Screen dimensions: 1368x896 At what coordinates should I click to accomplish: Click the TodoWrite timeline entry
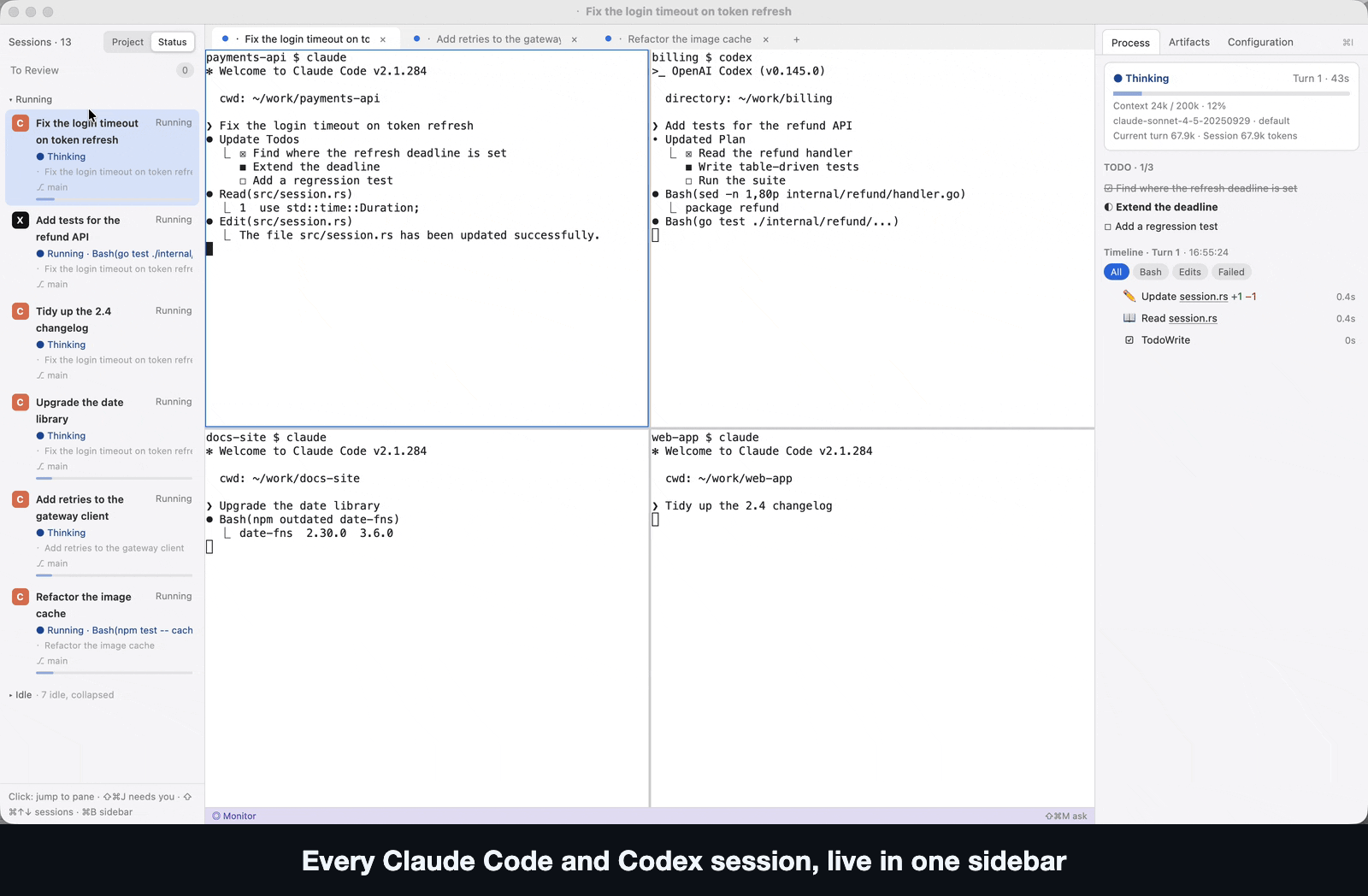point(1231,340)
